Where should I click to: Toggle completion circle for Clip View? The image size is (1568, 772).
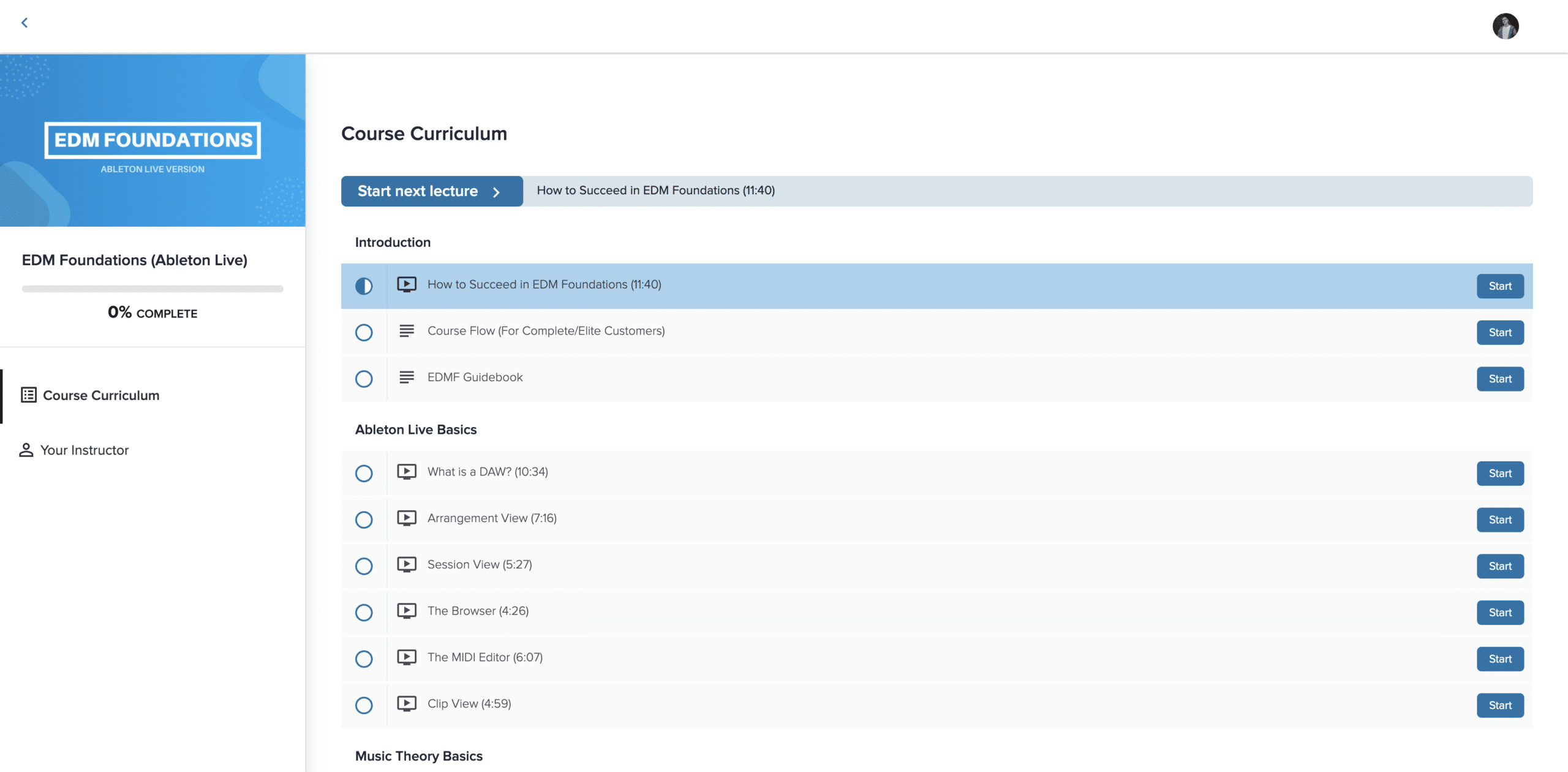tap(364, 706)
